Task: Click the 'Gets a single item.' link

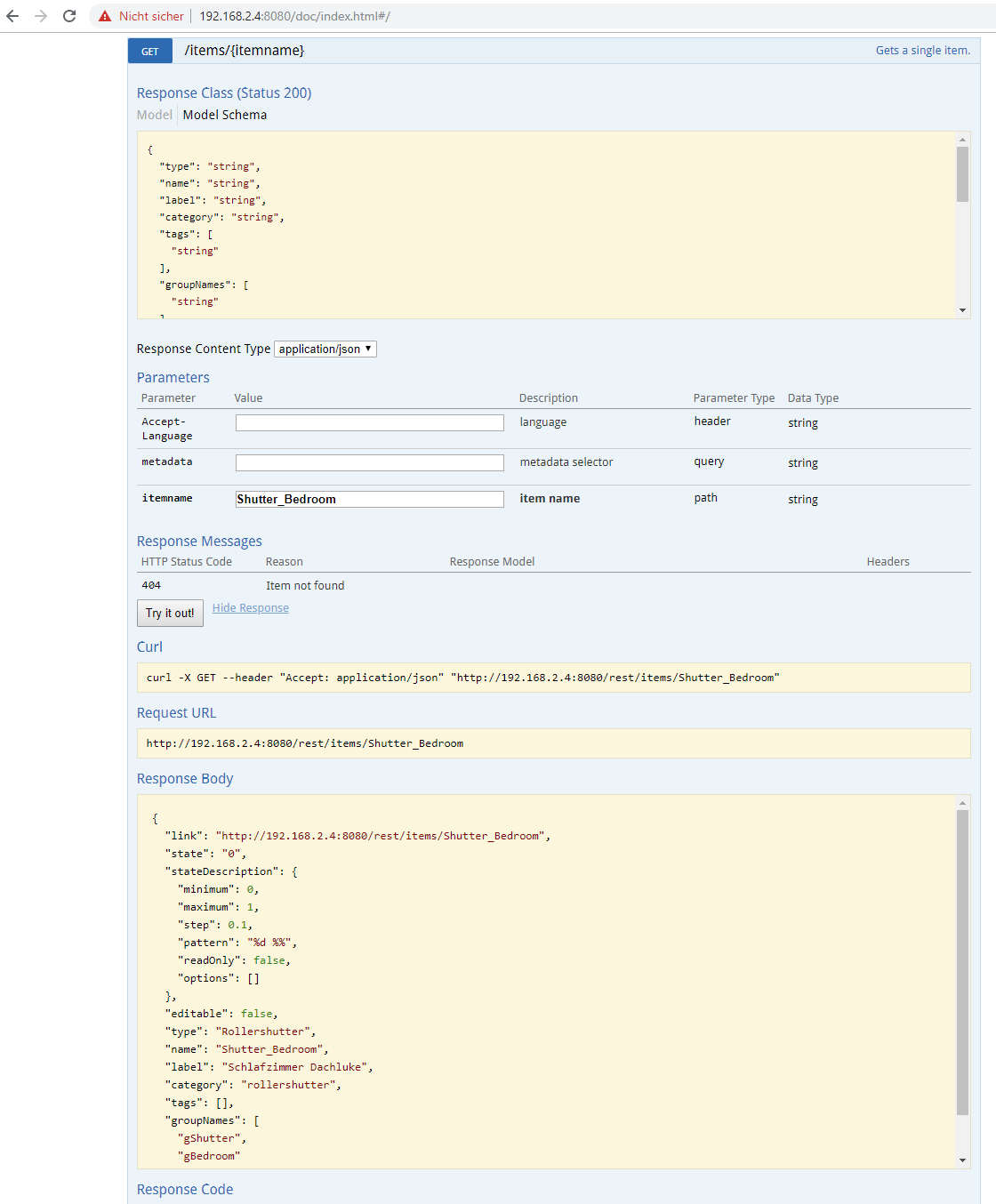Action: pyautogui.click(x=922, y=51)
